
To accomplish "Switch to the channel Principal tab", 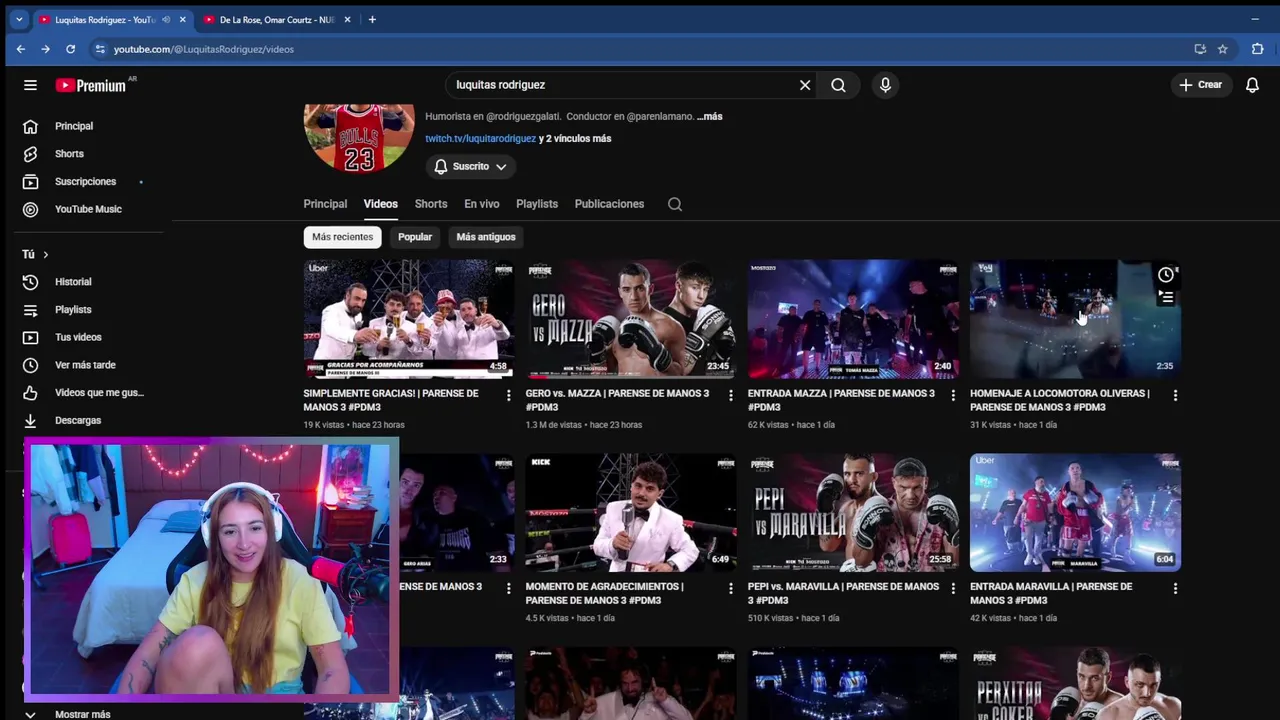I will tap(325, 204).
